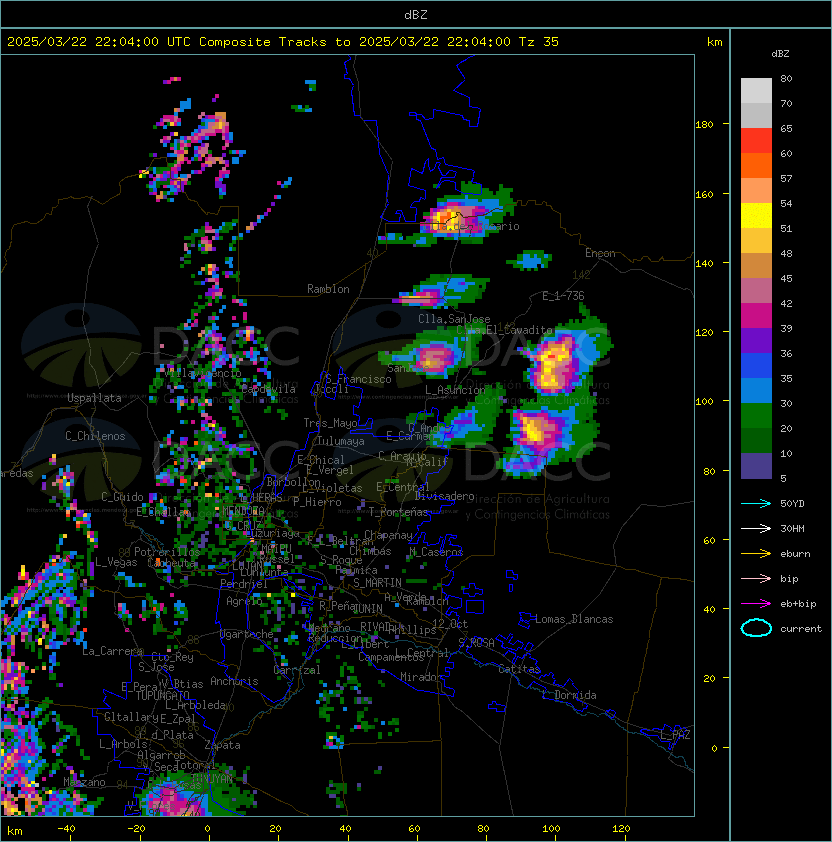Click the 'eb+bip' legend label

pyautogui.click(x=798, y=604)
